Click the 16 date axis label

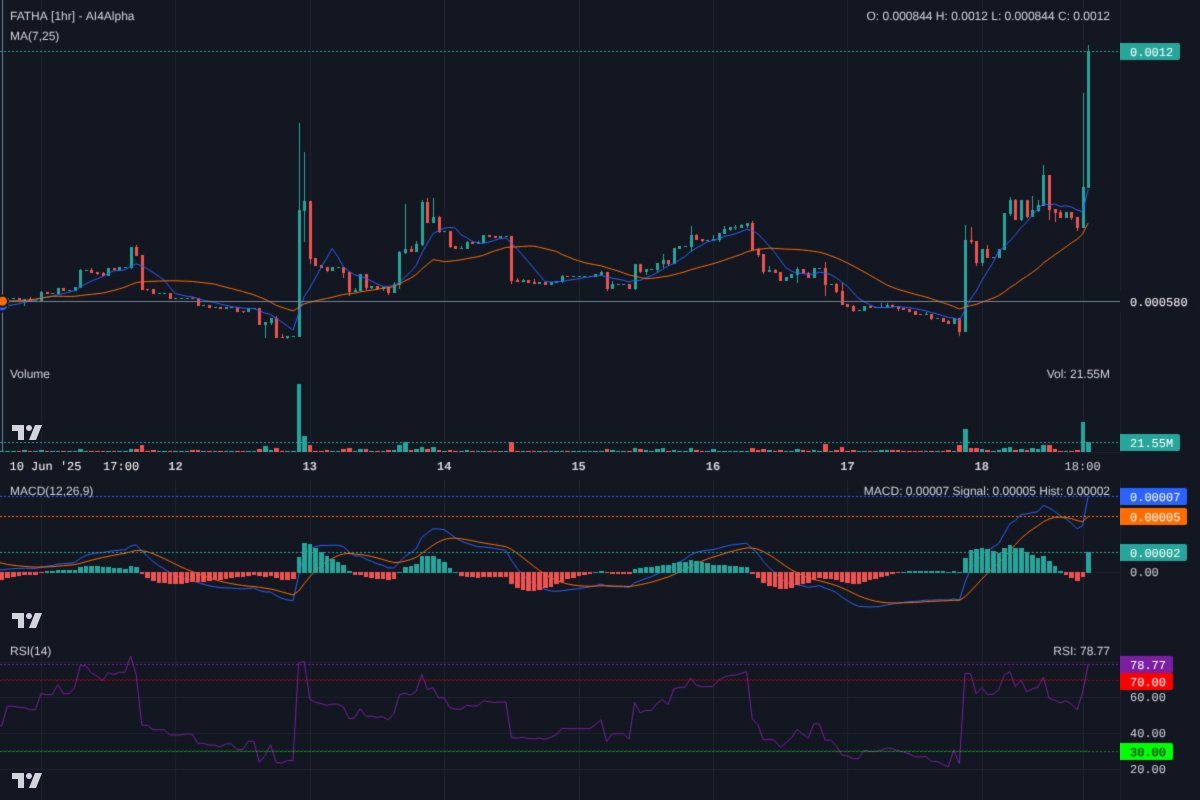coord(713,466)
